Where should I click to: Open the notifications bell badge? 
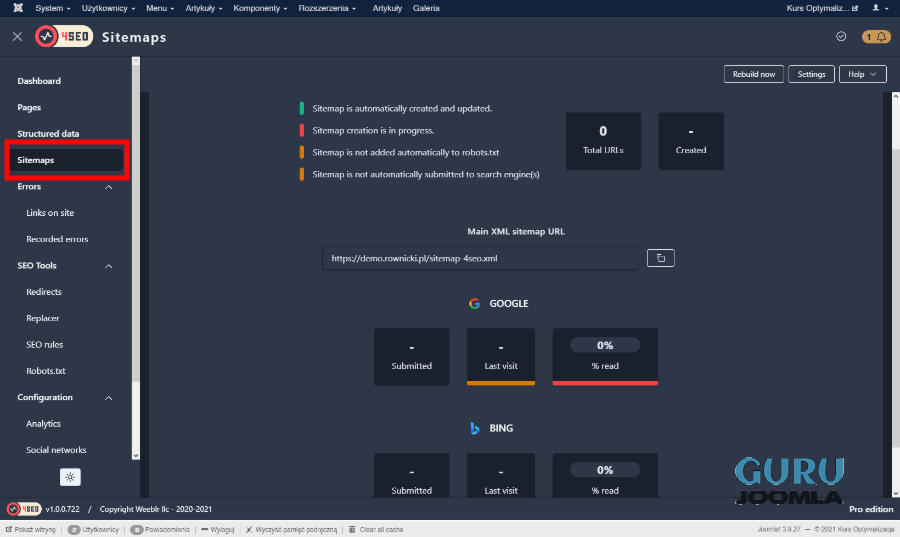[876, 37]
